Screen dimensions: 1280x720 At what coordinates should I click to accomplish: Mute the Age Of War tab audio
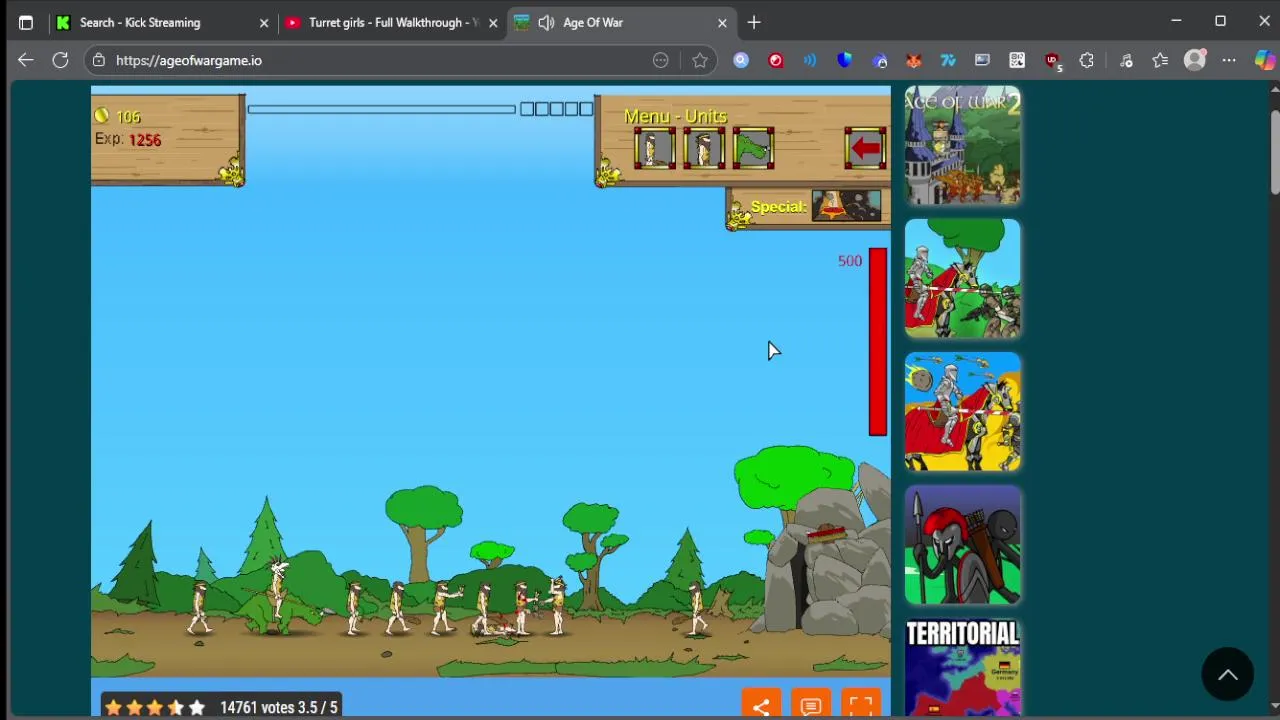pyautogui.click(x=546, y=22)
